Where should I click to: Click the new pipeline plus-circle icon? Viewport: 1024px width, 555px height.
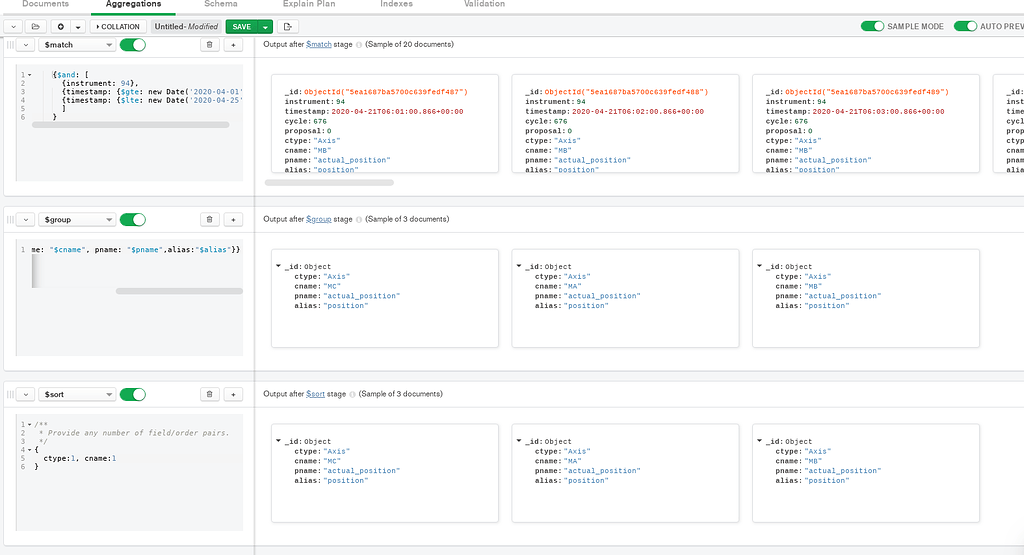point(61,27)
